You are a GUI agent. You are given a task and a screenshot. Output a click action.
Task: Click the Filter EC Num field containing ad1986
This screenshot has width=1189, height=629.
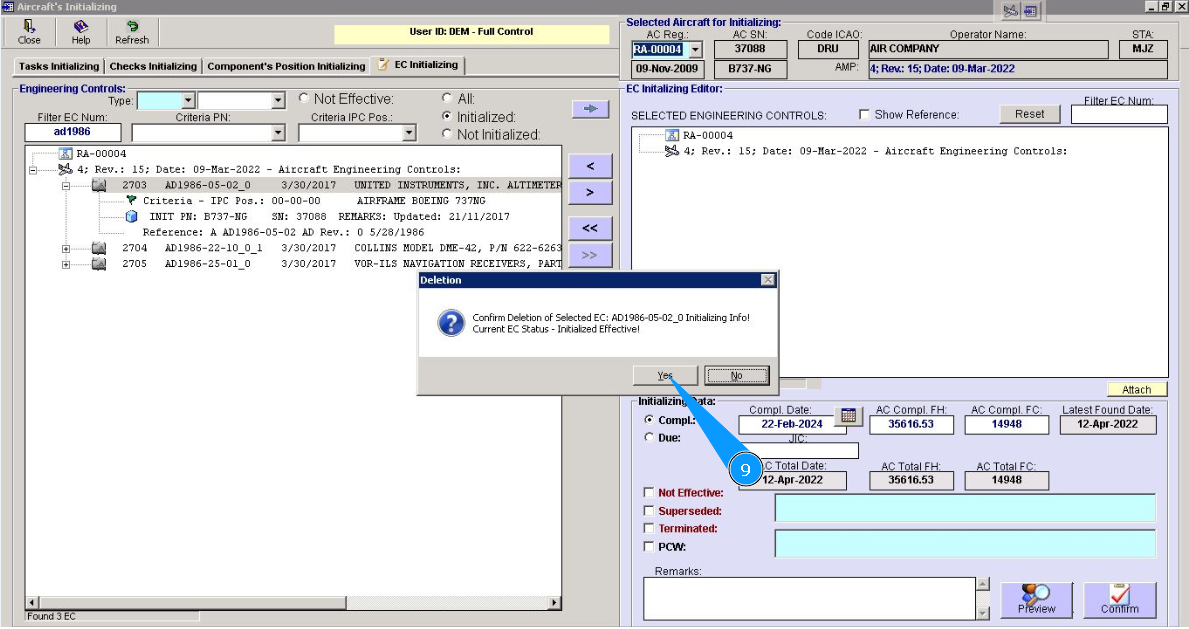(x=73, y=132)
